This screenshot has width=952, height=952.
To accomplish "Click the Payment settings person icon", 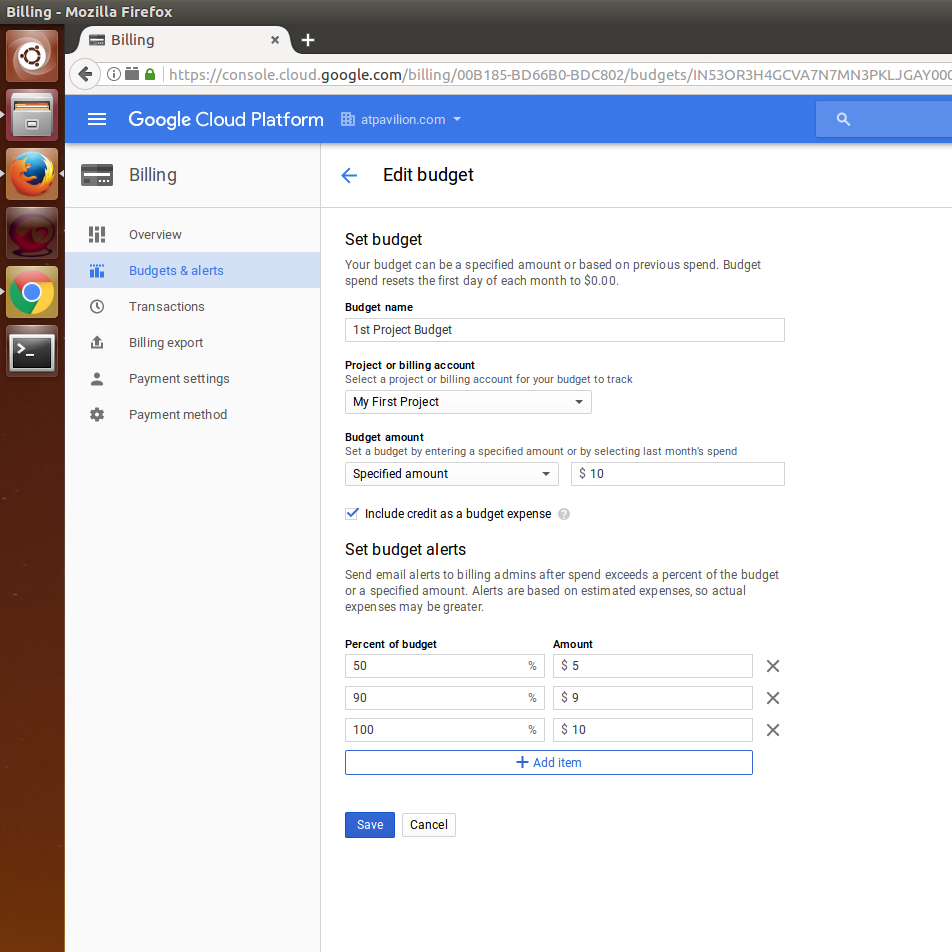I will coord(97,379).
